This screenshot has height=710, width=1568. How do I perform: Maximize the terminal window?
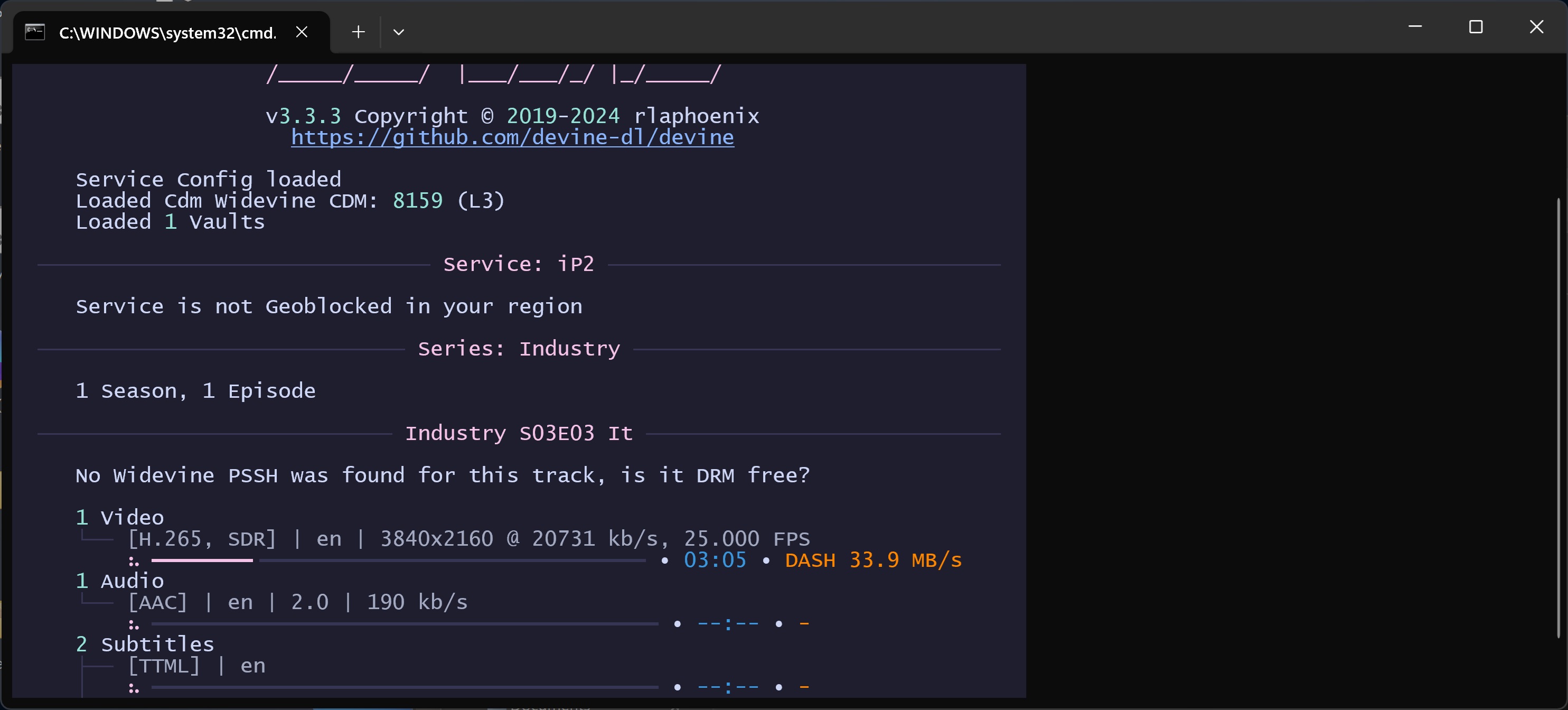click(1476, 27)
